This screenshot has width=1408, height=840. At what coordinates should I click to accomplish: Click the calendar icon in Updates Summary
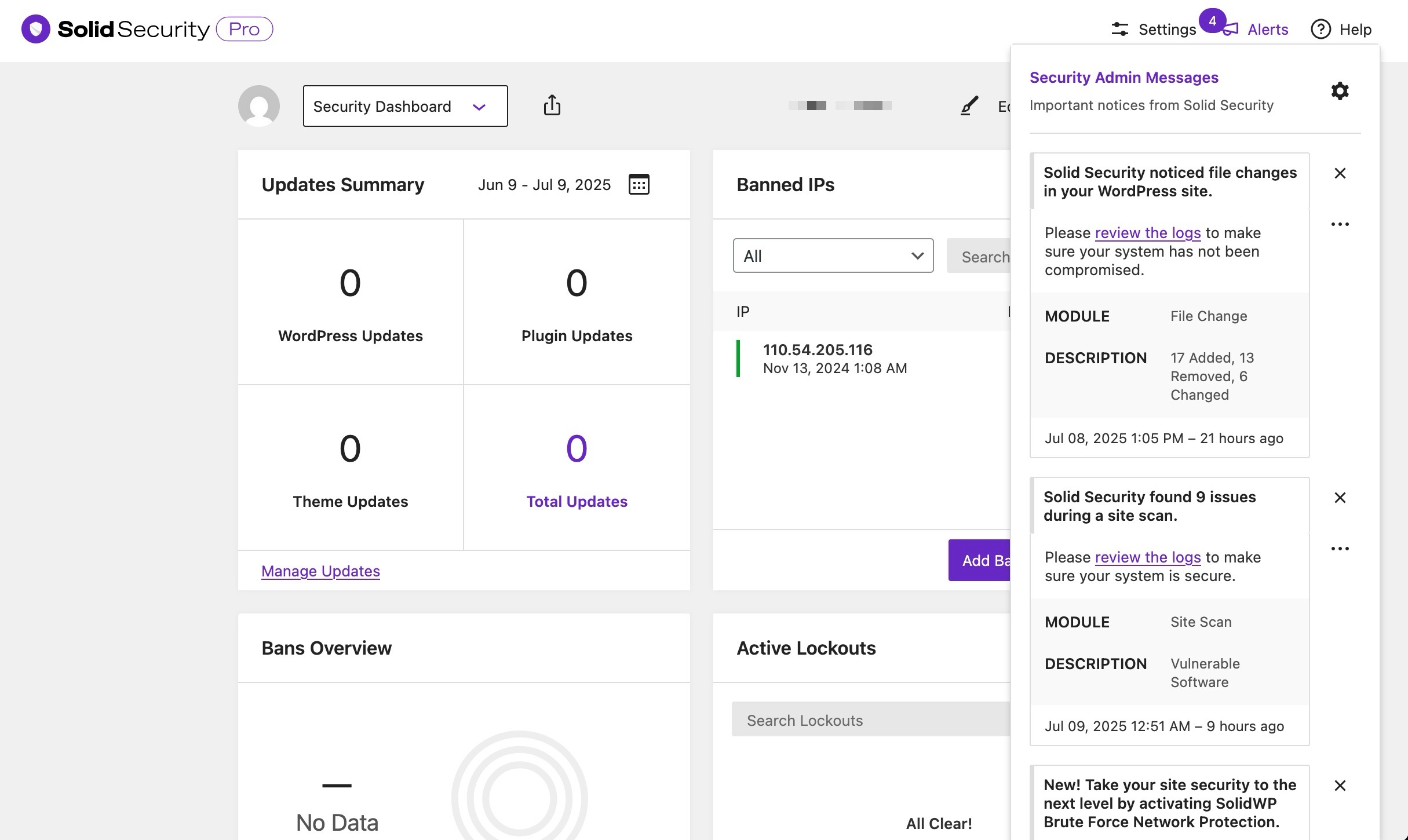[639, 184]
